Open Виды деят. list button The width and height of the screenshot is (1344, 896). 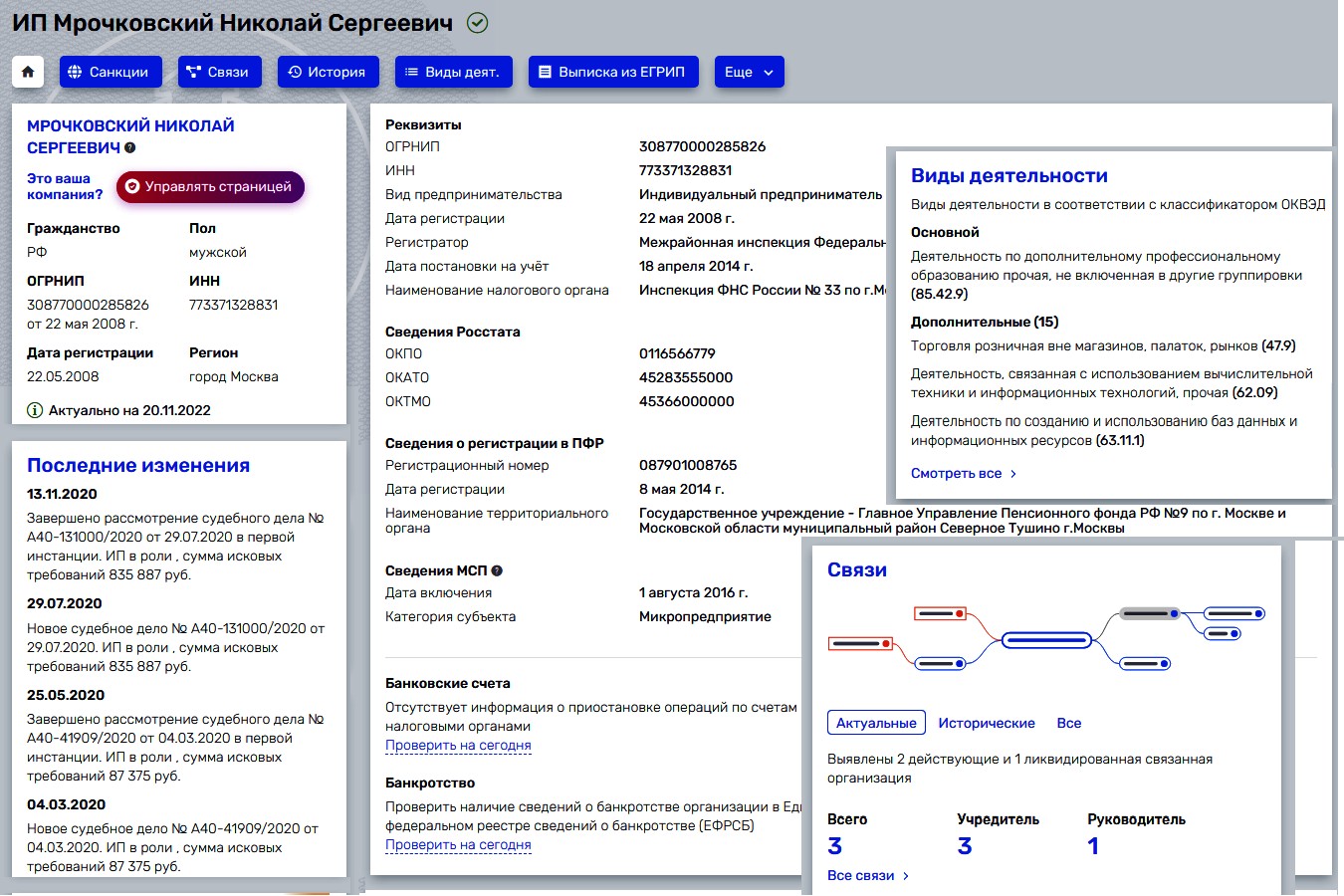[x=453, y=72]
